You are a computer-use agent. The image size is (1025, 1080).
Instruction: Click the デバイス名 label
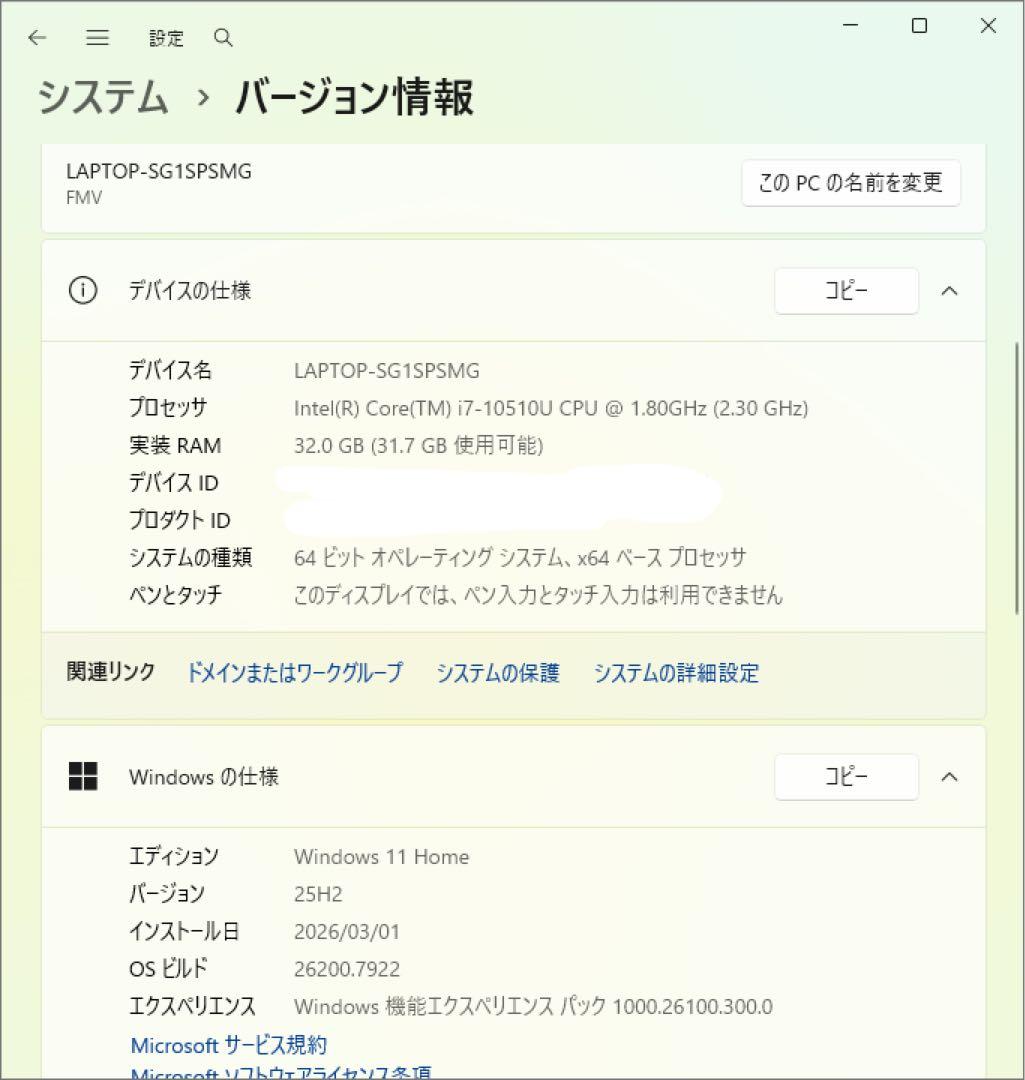pyautogui.click(x=170, y=371)
